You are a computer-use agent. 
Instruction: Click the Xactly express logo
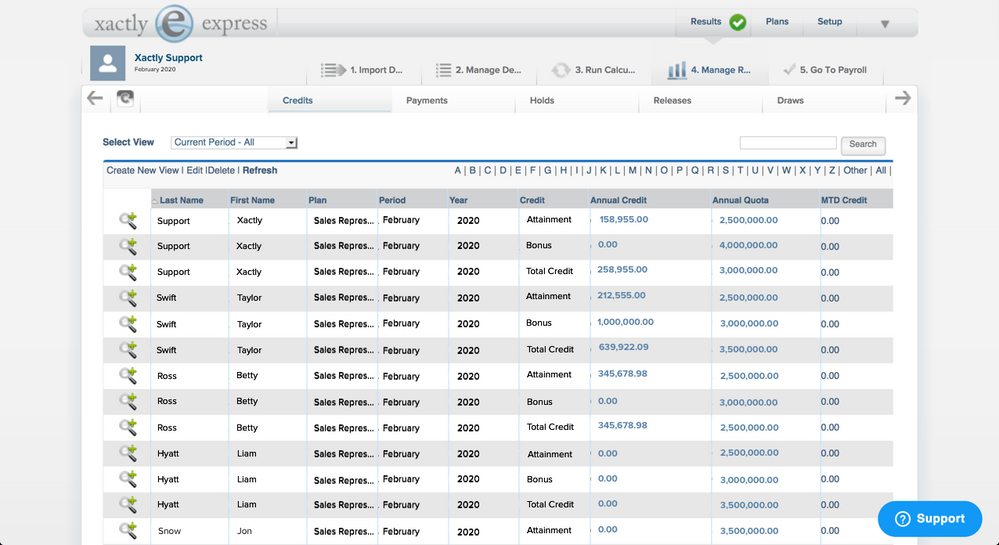point(180,24)
